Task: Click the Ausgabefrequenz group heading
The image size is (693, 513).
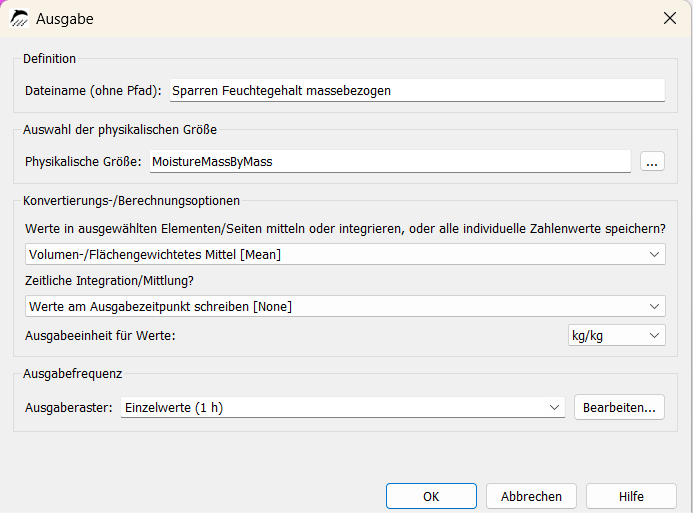Action: pyautogui.click(x=72, y=374)
